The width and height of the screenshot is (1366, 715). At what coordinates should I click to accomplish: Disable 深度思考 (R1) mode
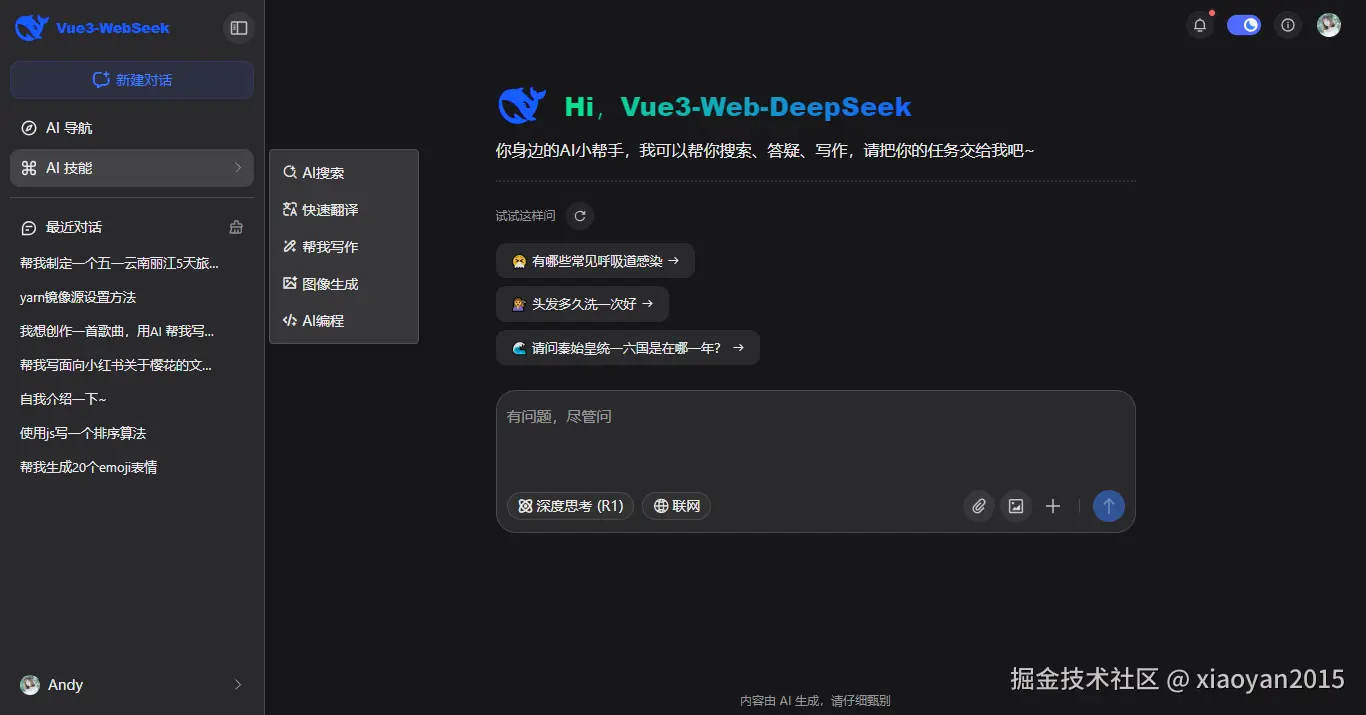point(570,506)
